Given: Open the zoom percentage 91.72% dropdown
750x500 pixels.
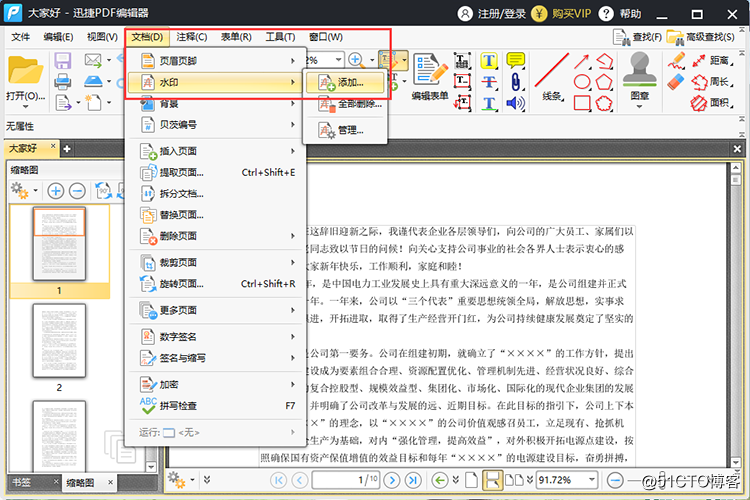Looking at the screenshot, I should (592, 479).
